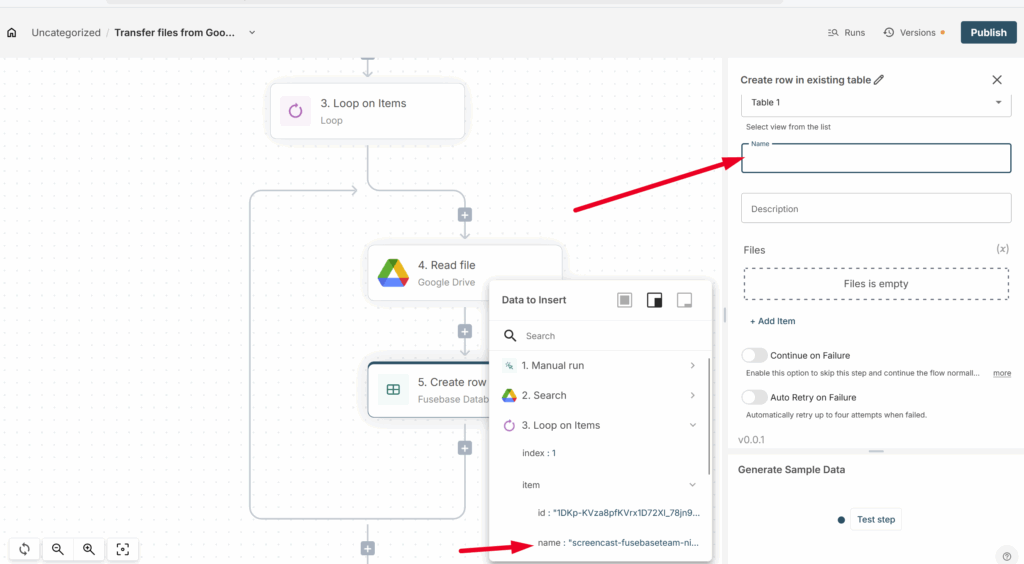Click the Publish button

pos(988,33)
